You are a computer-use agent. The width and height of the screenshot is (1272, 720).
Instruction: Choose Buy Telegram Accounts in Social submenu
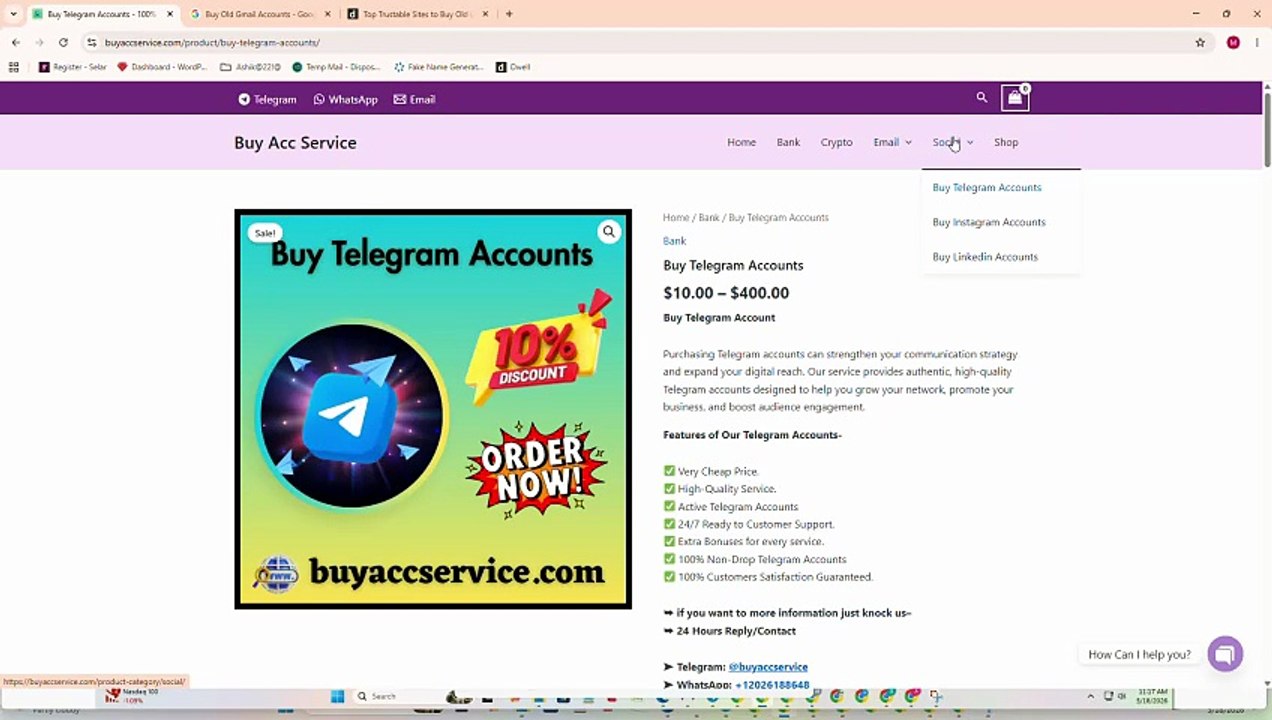click(x=986, y=187)
